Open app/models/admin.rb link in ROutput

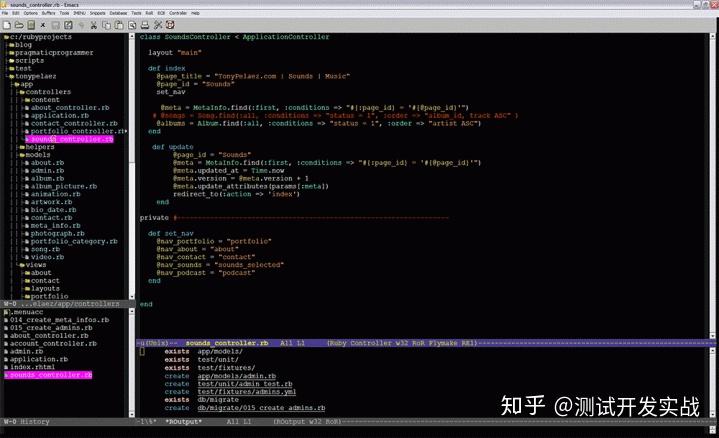237,376
